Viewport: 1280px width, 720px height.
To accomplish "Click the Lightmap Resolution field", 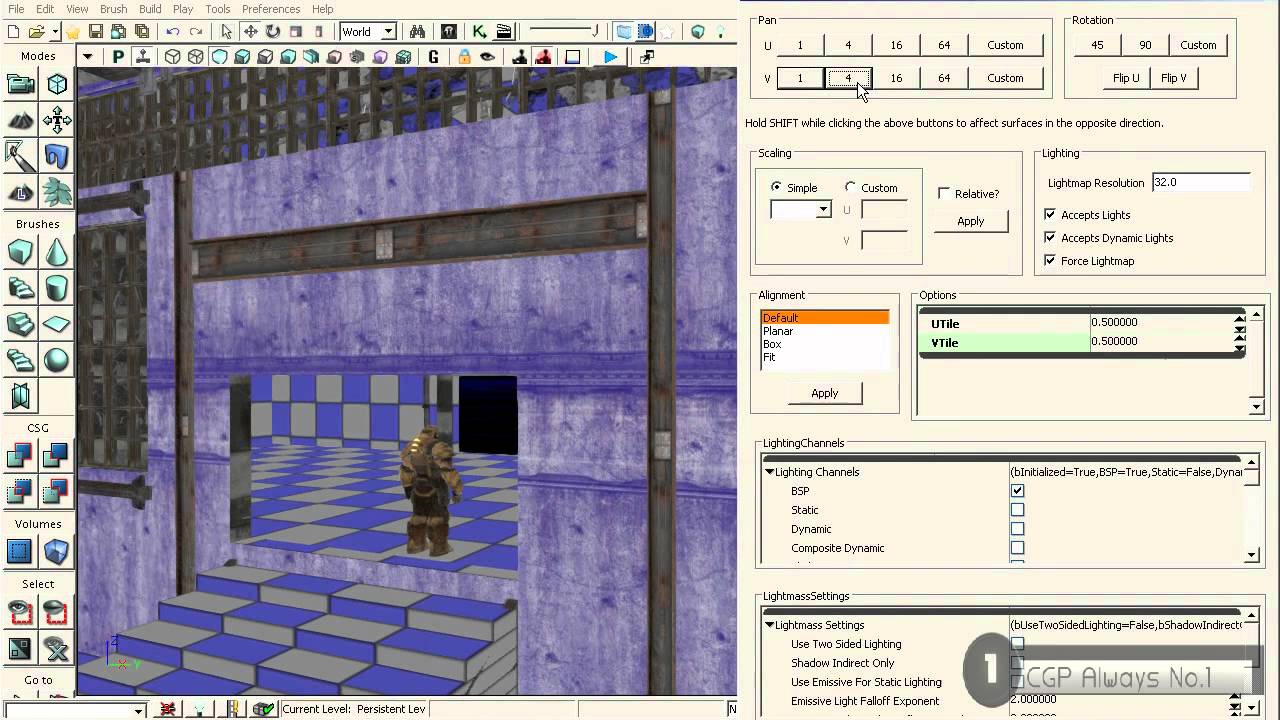I will coord(1201,182).
